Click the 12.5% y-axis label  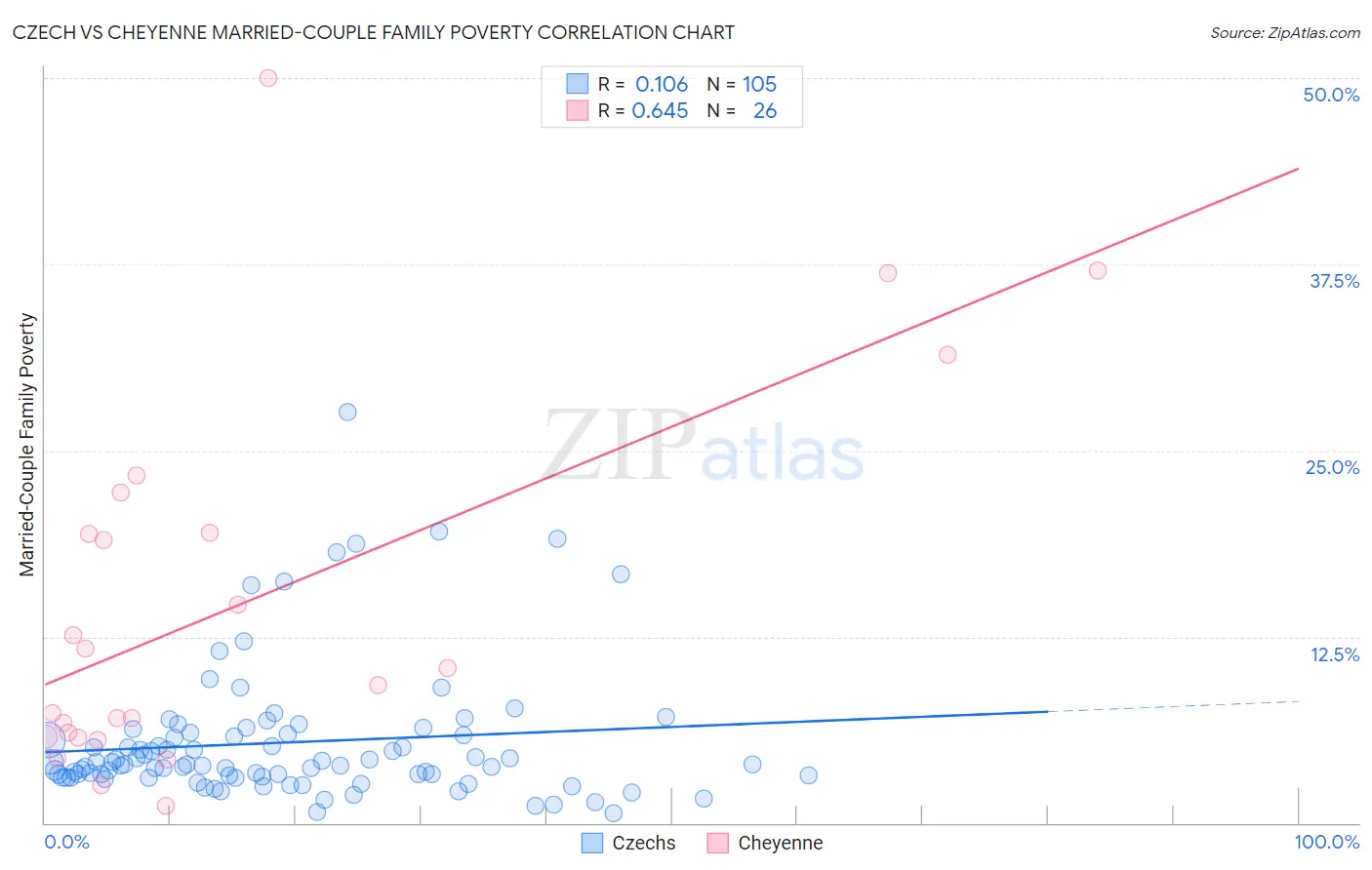[x=1334, y=654]
